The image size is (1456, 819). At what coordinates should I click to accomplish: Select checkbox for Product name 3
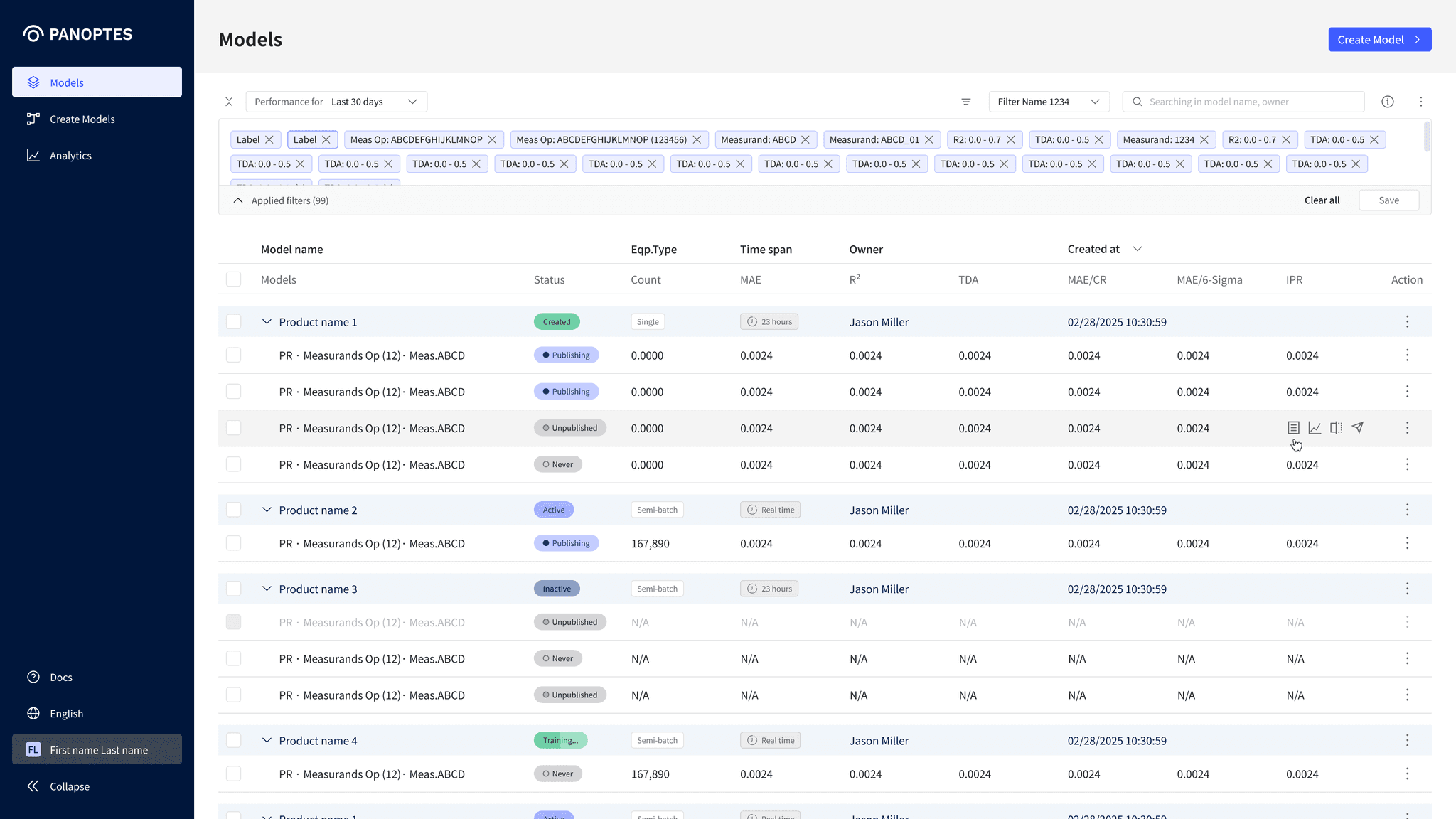click(x=233, y=589)
